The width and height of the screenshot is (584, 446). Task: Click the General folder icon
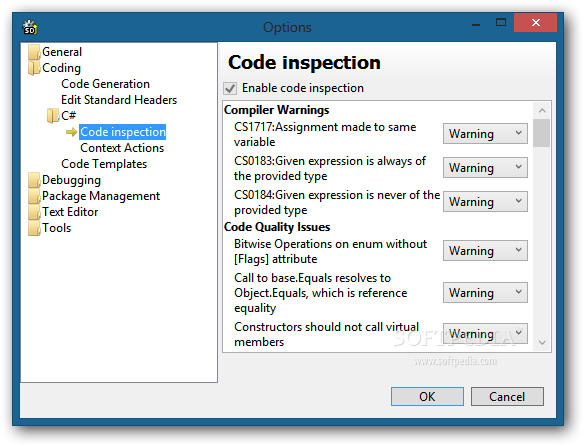tap(34, 52)
